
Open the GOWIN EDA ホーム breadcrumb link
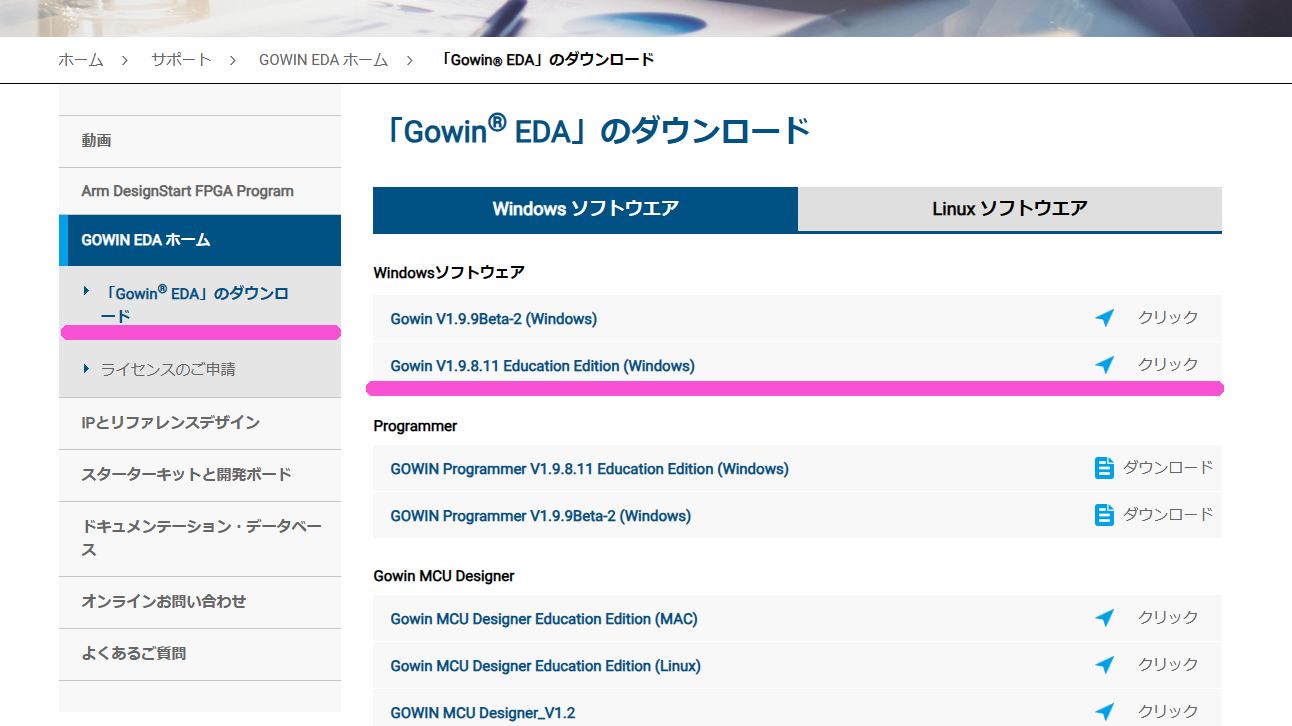[323, 60]
